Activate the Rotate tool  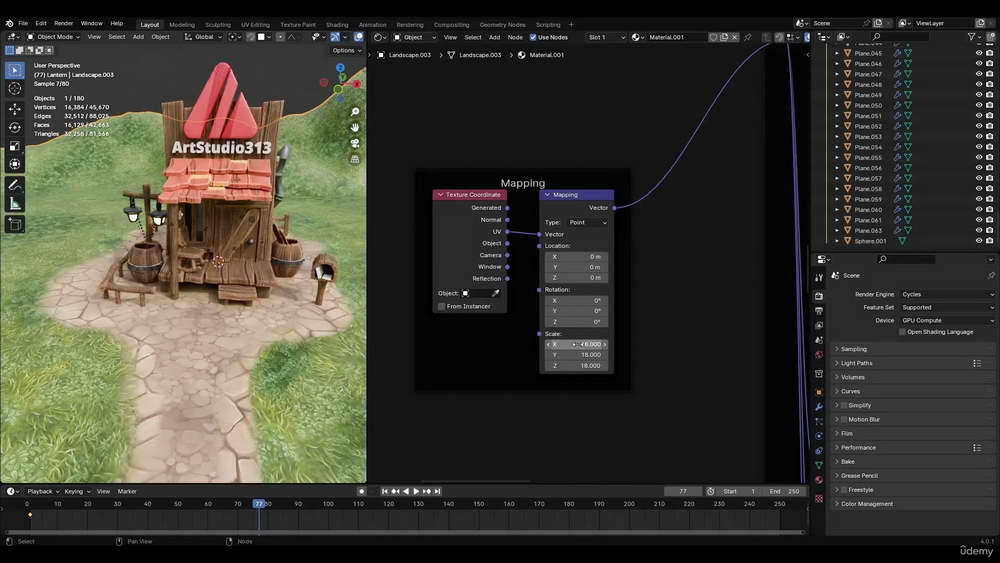point(15,128)
